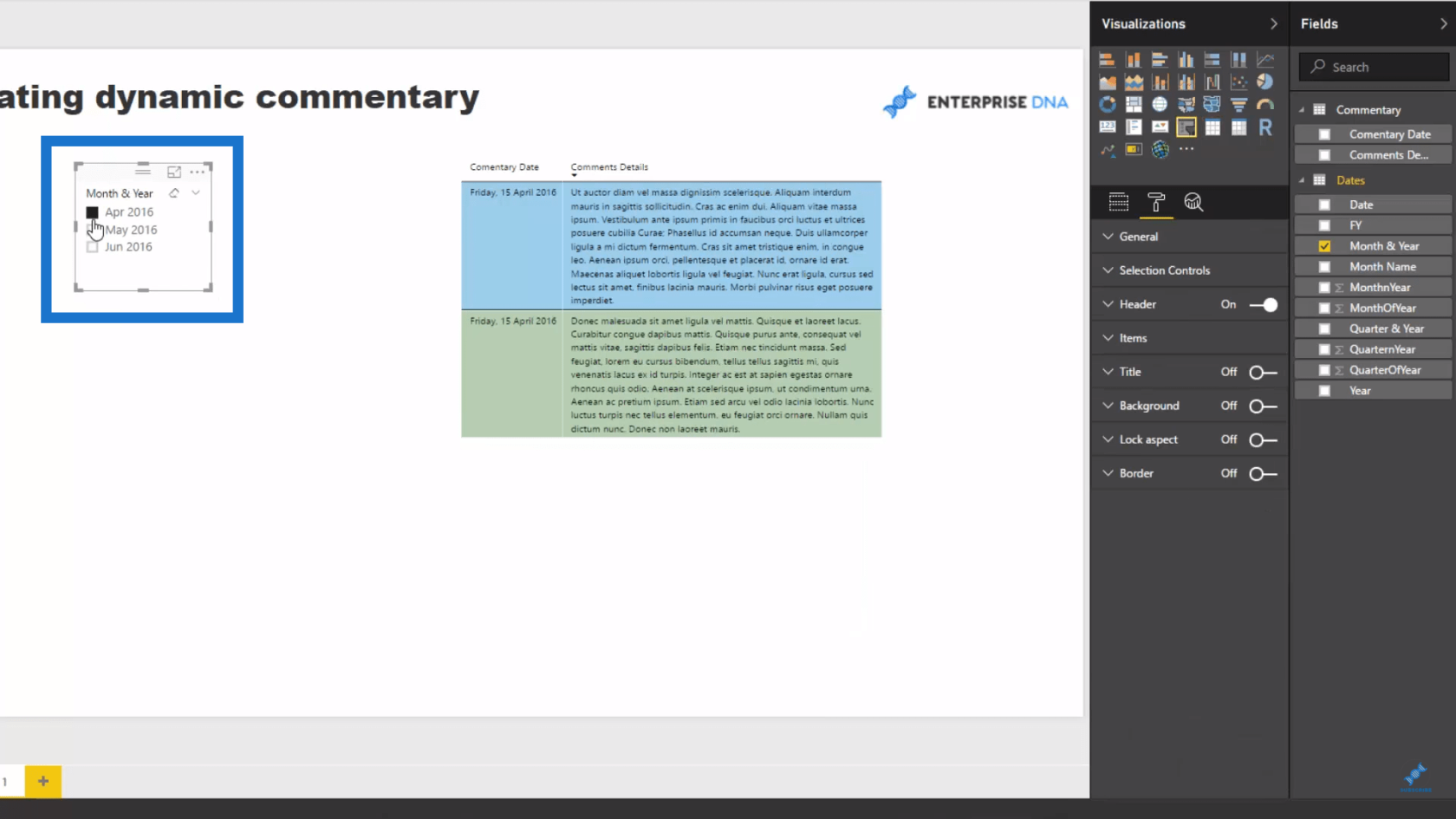Pick the 100% stacked bar chart visual
1456x819 pixels.
tap(1212, 60)
